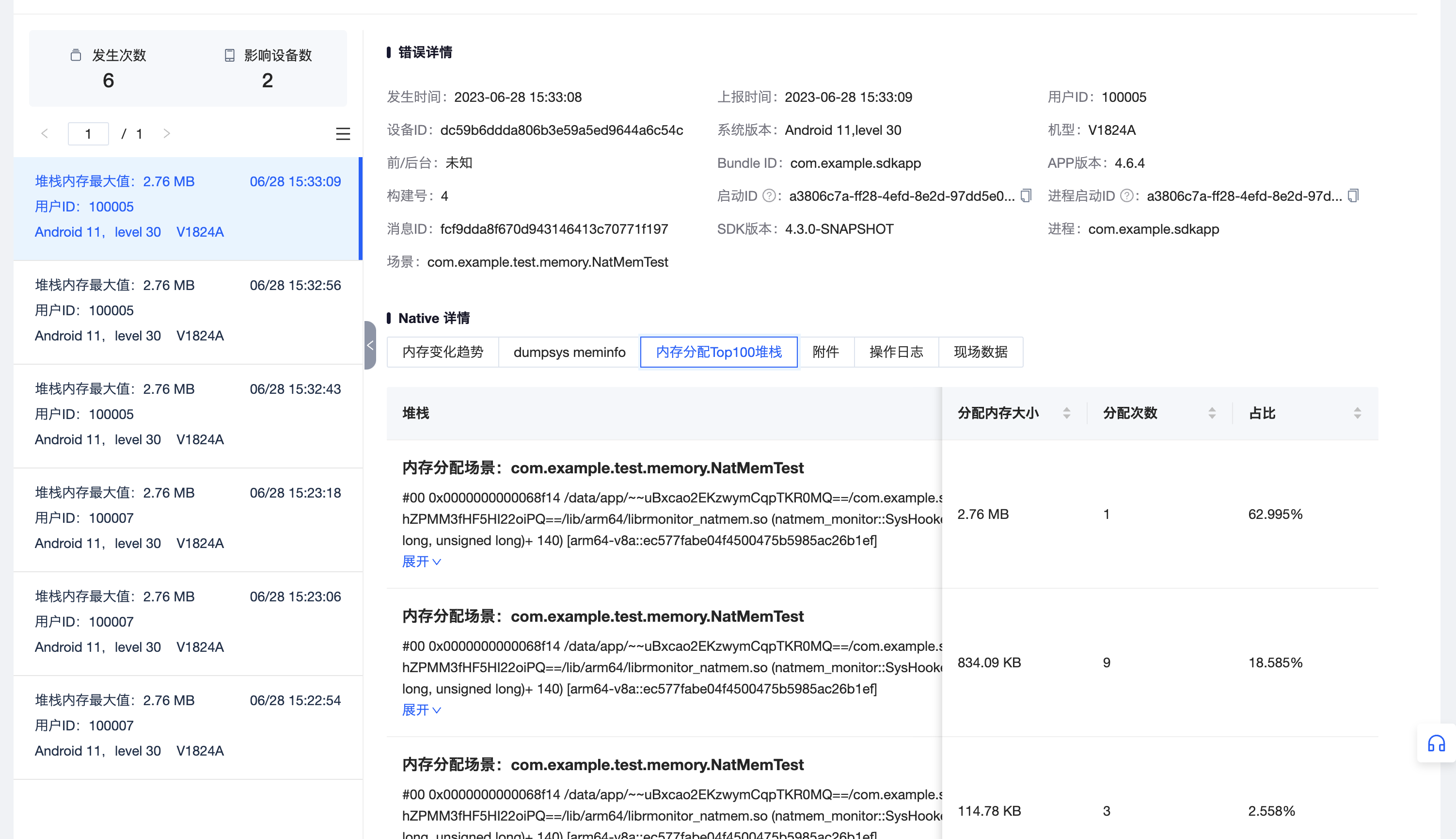Select record at 06/28 15:23:06
Viewport: 1456px width, 839px height.
coord(188,623)
